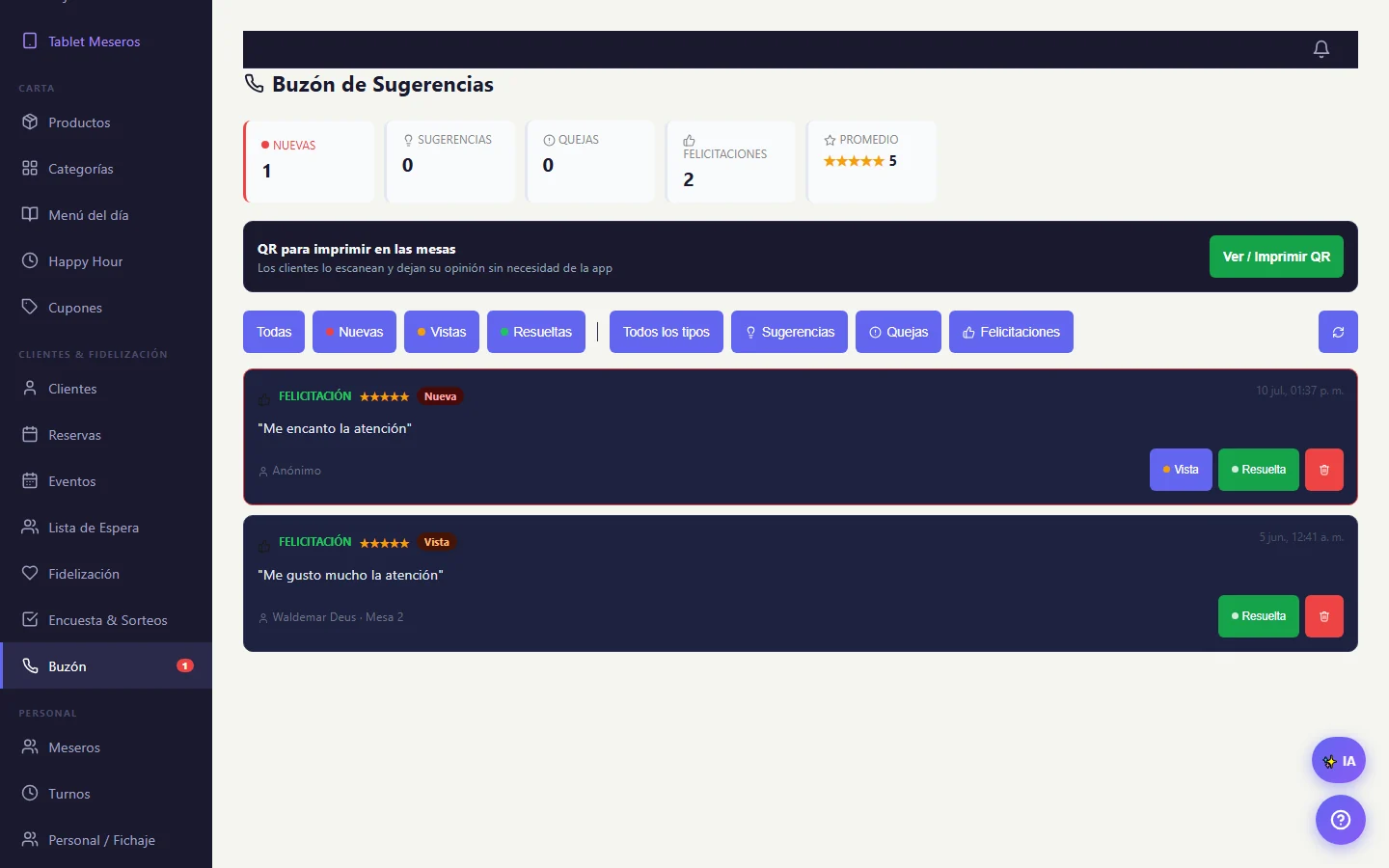Click the "Anónimo" author label
The height and width of the screenshot is (868, 1389).
point(296,471)
